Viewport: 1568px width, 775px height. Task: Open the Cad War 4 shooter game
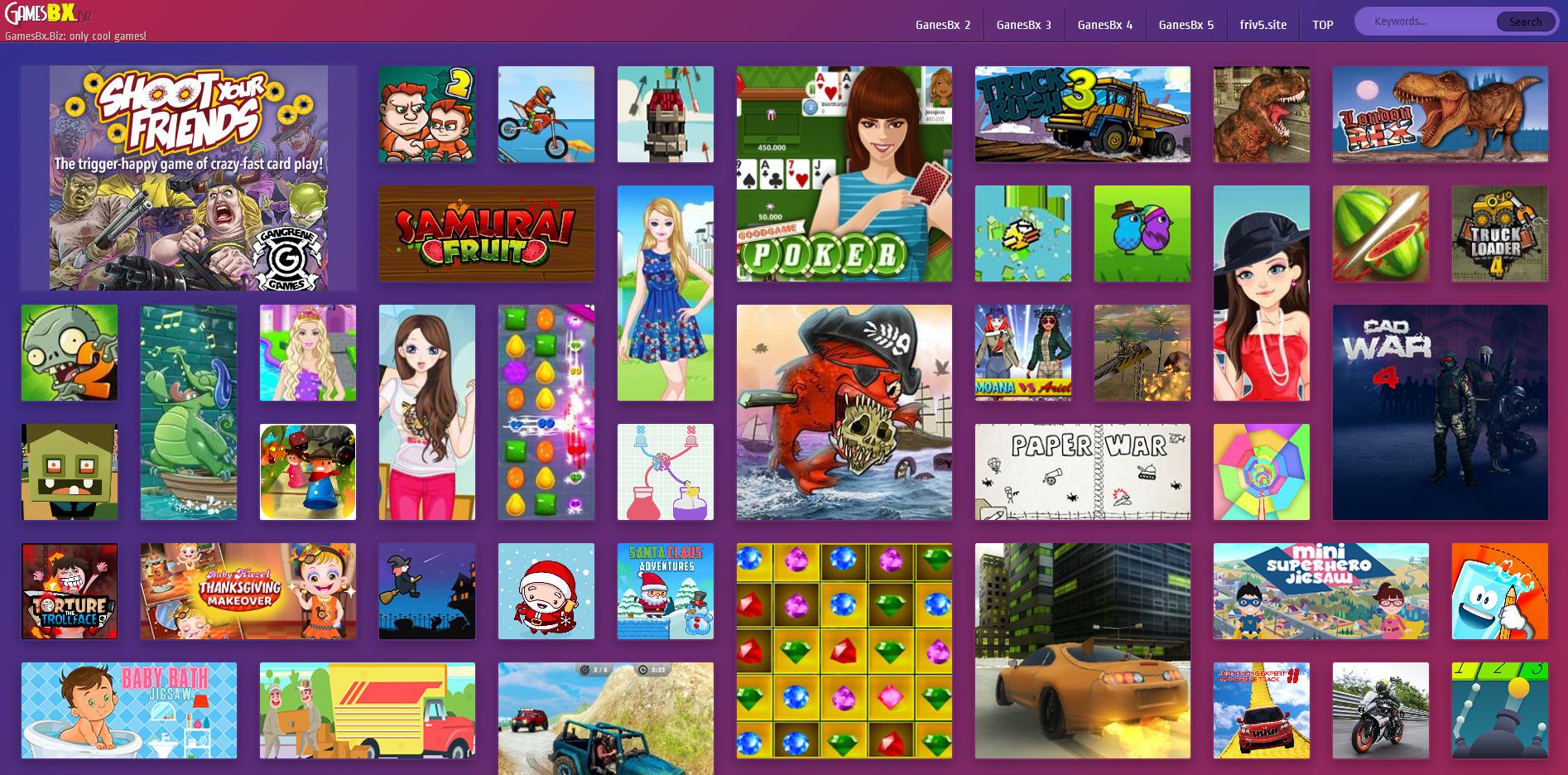pyautogui.click(x=1441, y=412)
